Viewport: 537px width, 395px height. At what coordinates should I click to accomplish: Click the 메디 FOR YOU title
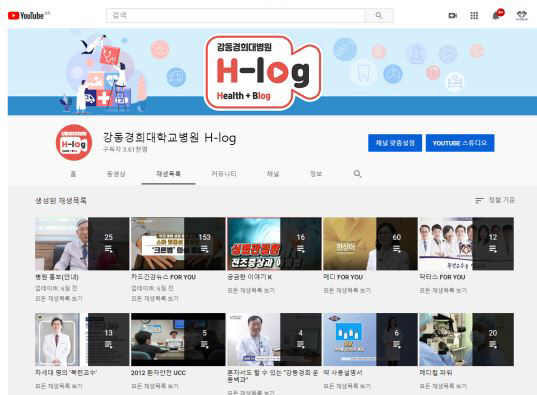343,277
